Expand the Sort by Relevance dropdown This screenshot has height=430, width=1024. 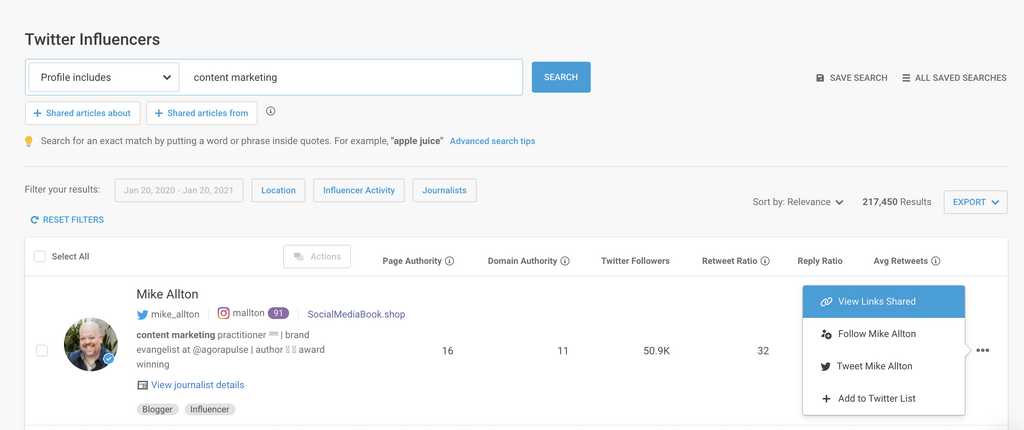[x=798, y=202]
